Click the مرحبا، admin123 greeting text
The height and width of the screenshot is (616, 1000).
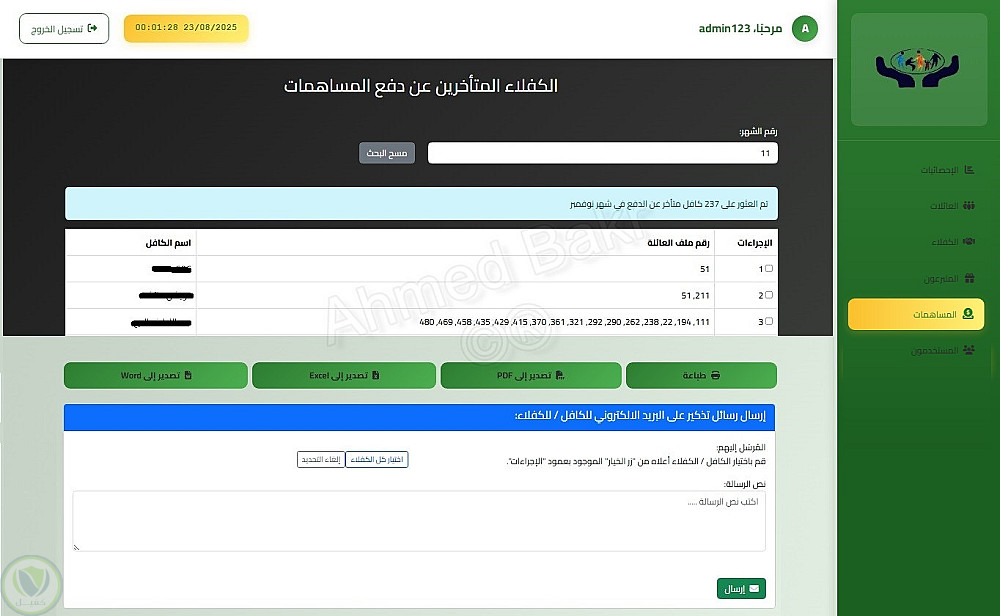tap(740, 29)
